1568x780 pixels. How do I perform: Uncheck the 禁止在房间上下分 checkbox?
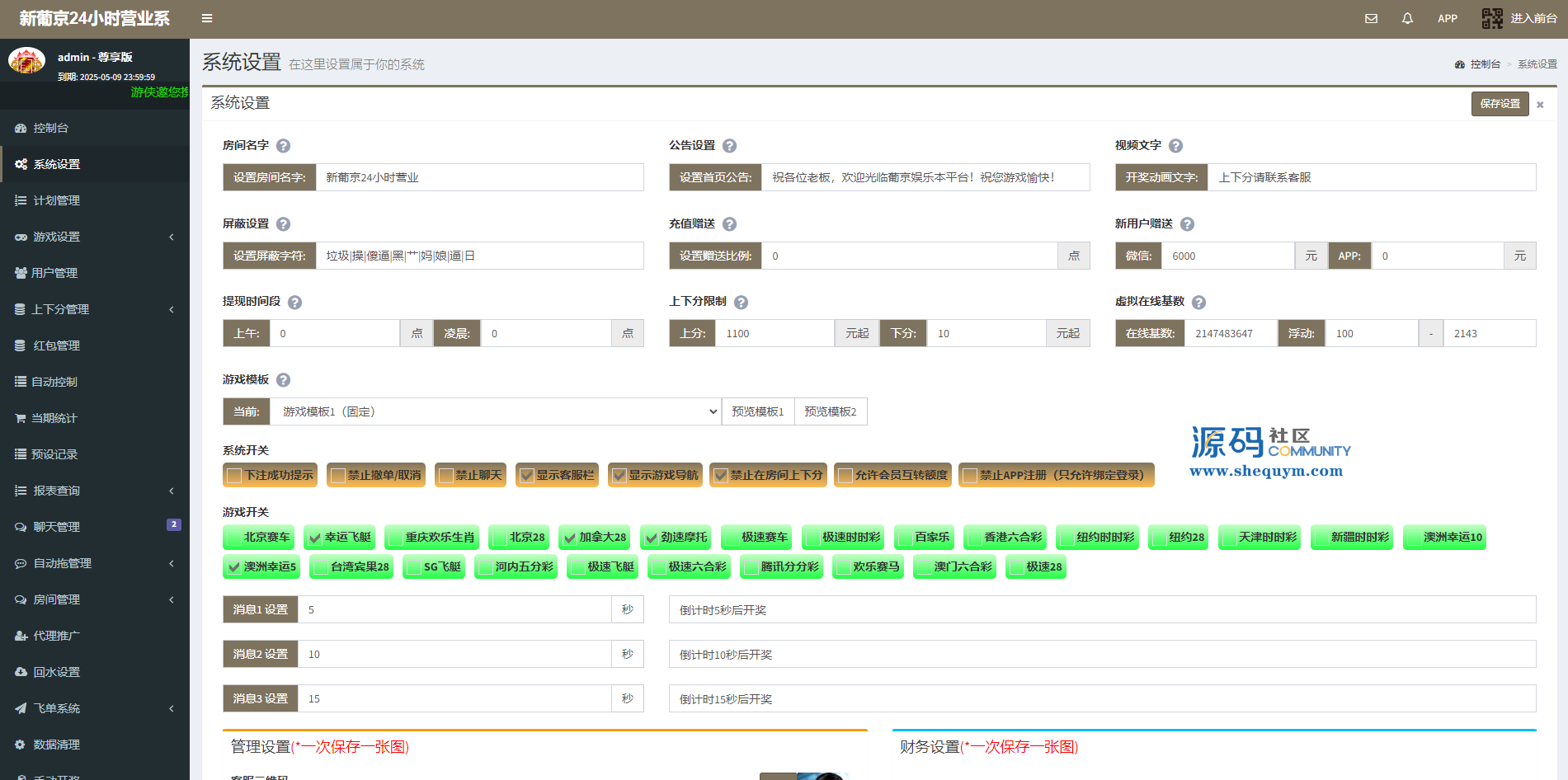pyautogui.click(x=721, y=475)
